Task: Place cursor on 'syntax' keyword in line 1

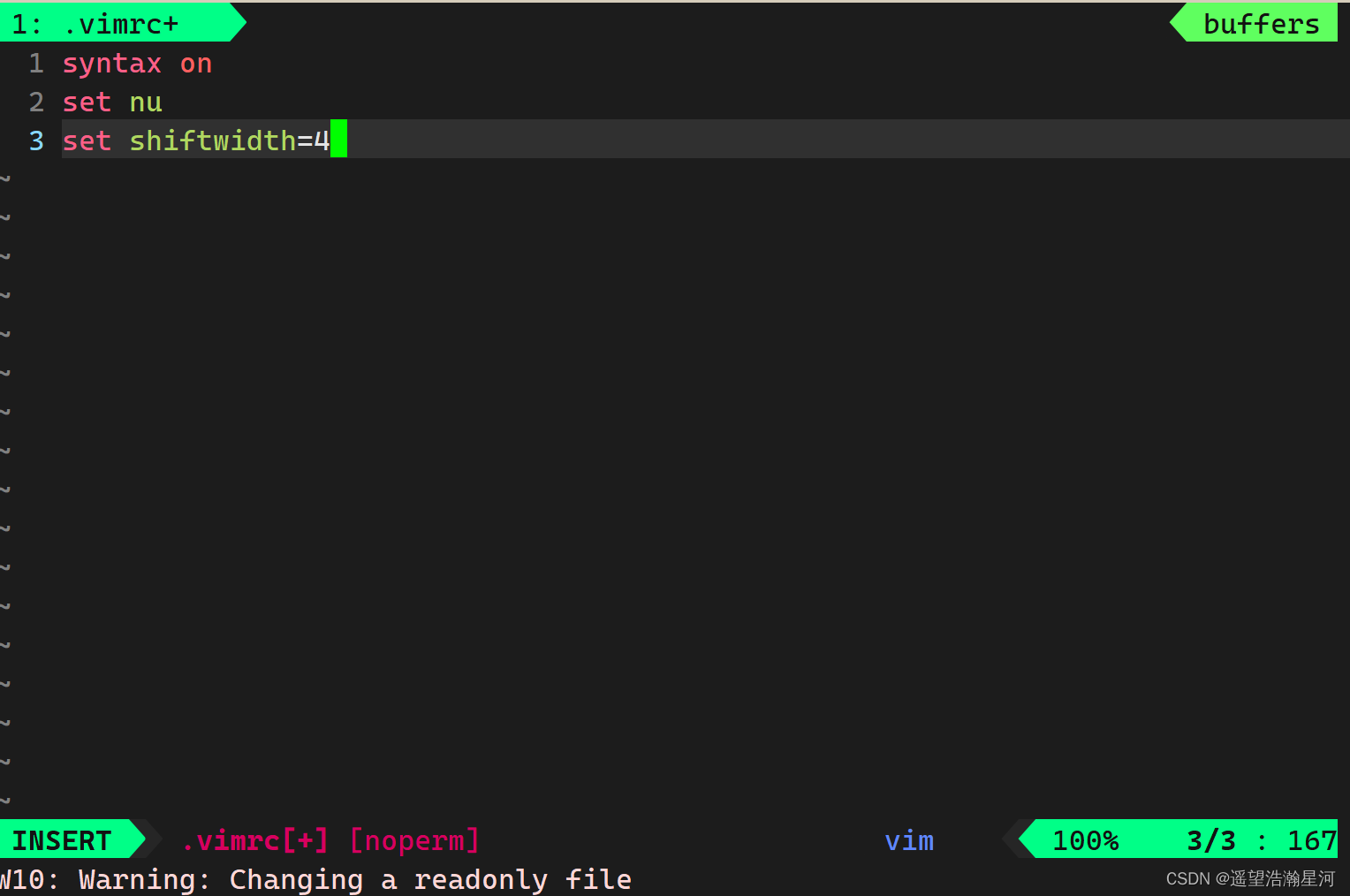Action: tap(112, 64)
